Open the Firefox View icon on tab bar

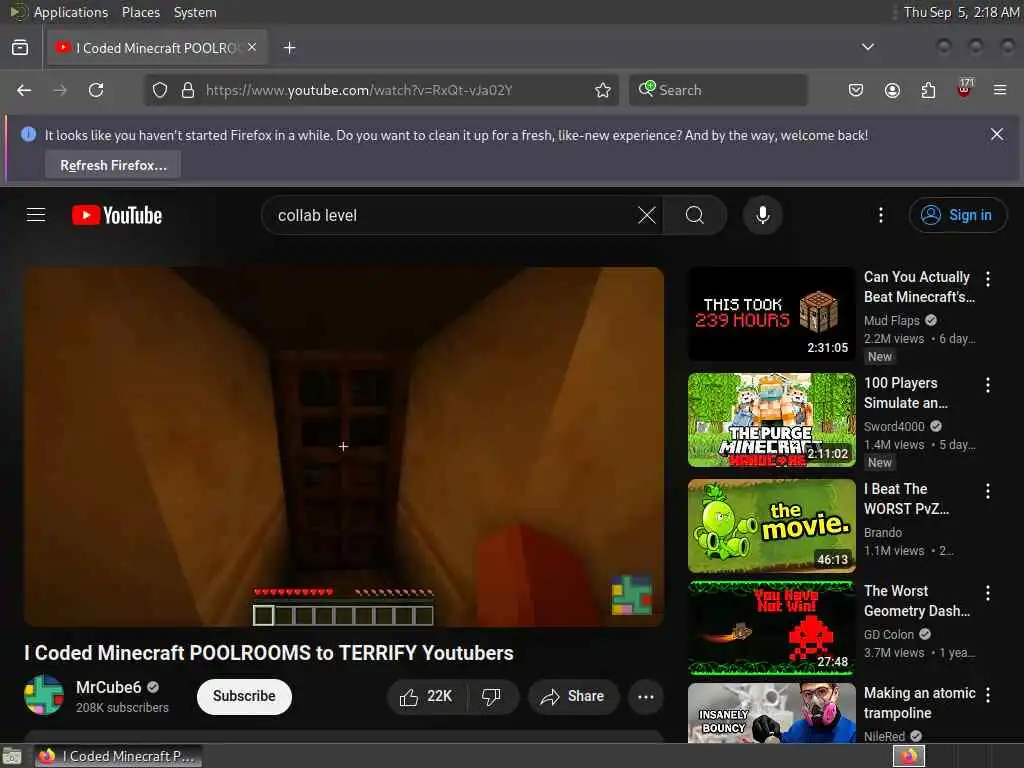[x=20, y=48]
